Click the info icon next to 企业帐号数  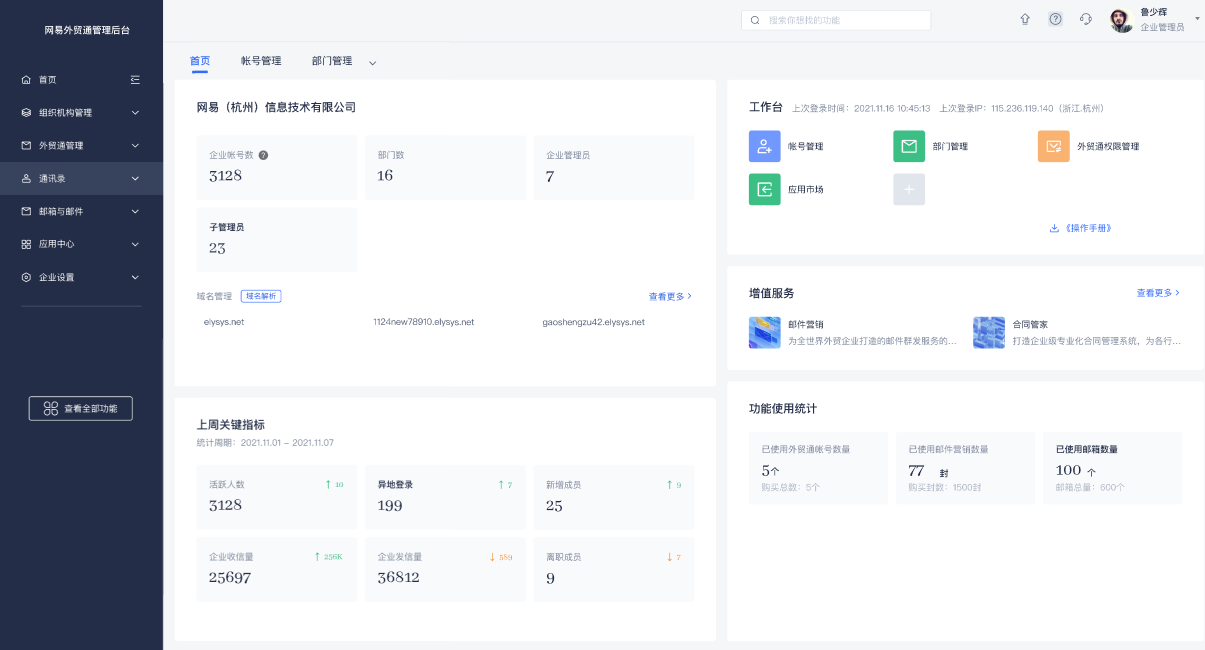(x=263, y=155)
